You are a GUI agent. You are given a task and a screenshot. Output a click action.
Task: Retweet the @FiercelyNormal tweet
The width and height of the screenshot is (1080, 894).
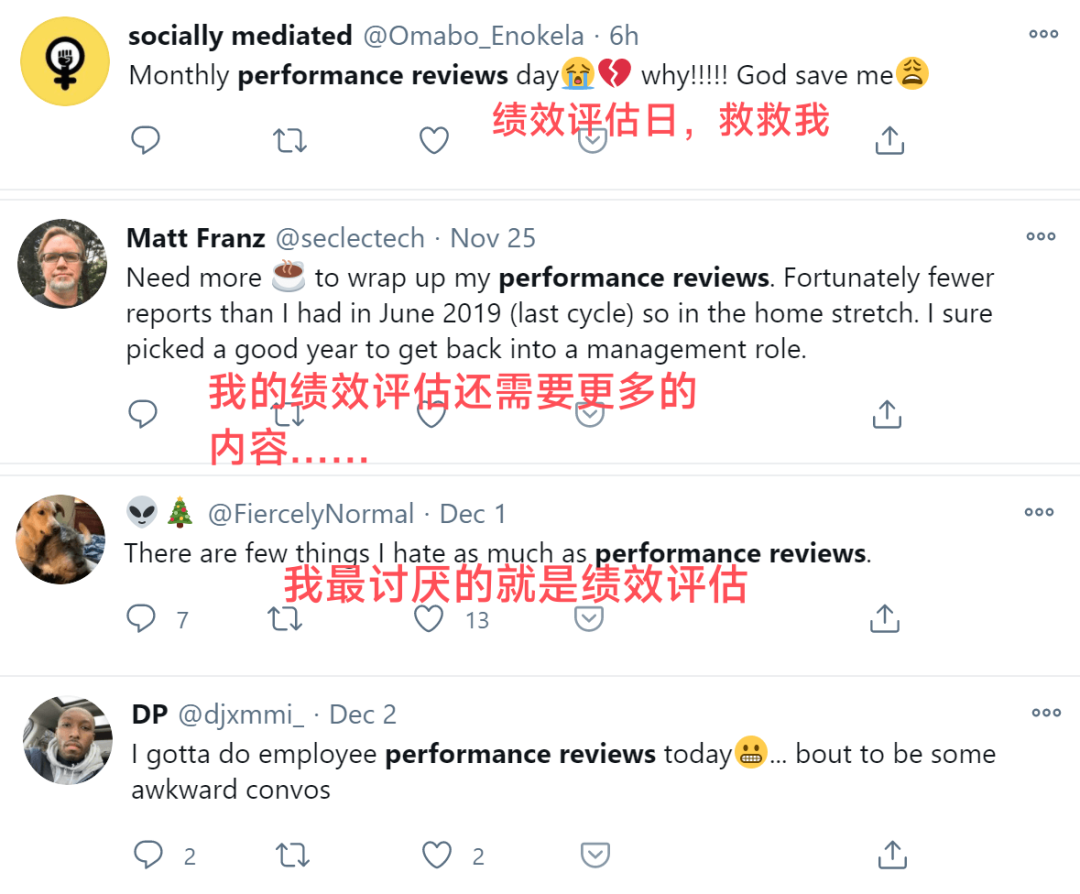point(284,618)
